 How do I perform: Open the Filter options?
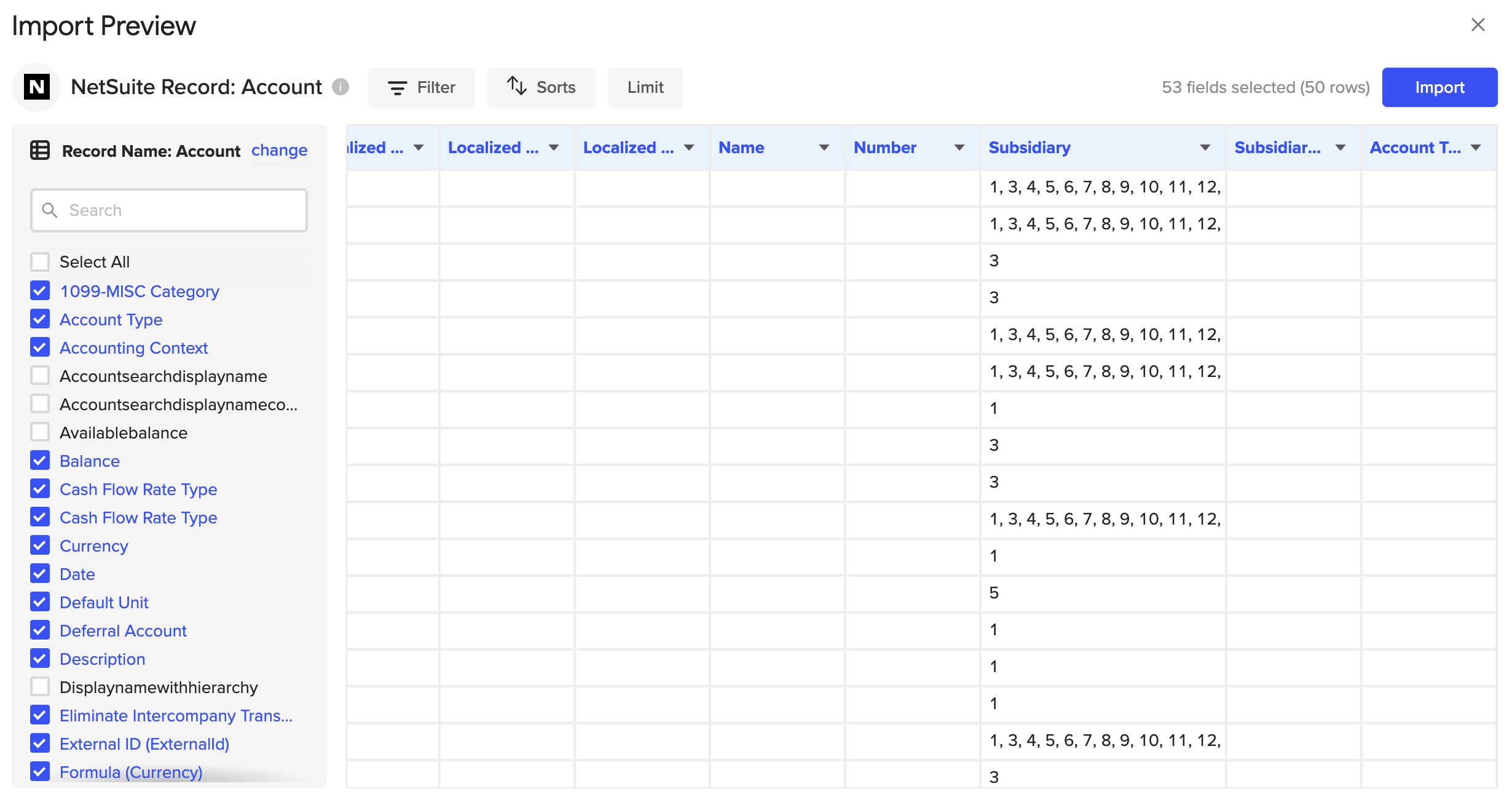tap(422, 87)
